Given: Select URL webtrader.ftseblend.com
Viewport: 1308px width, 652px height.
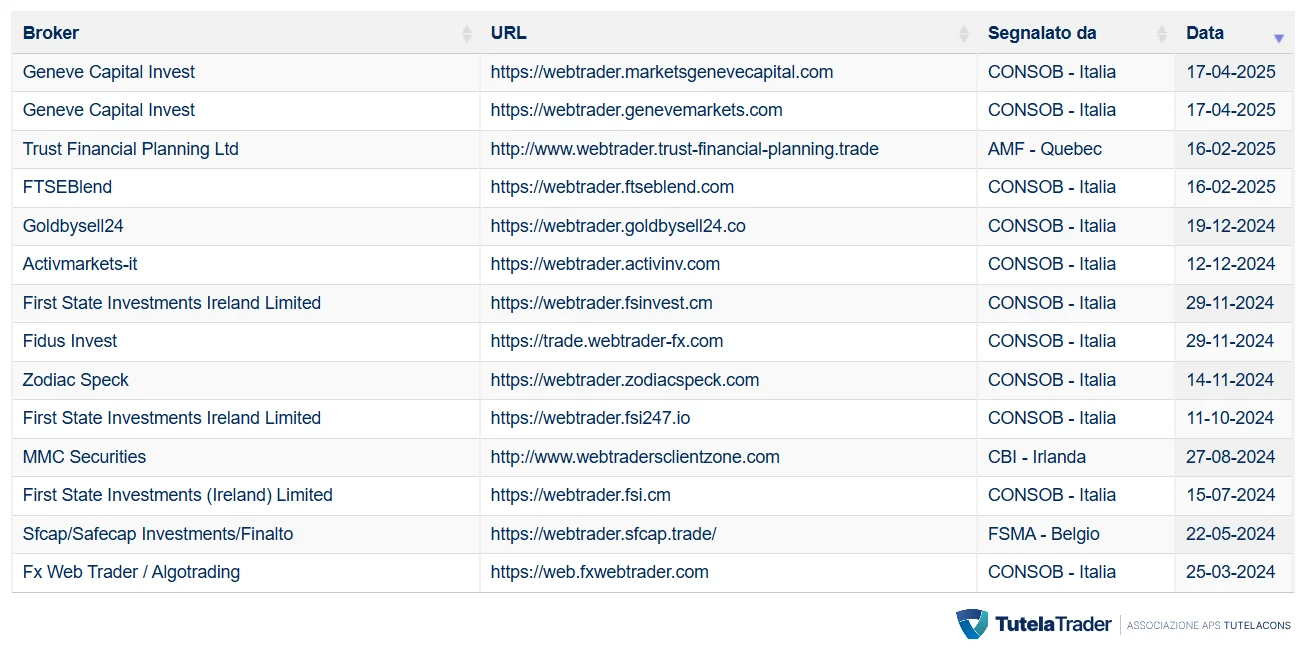Looking at the screenshot, I should [x=612, y=187].
